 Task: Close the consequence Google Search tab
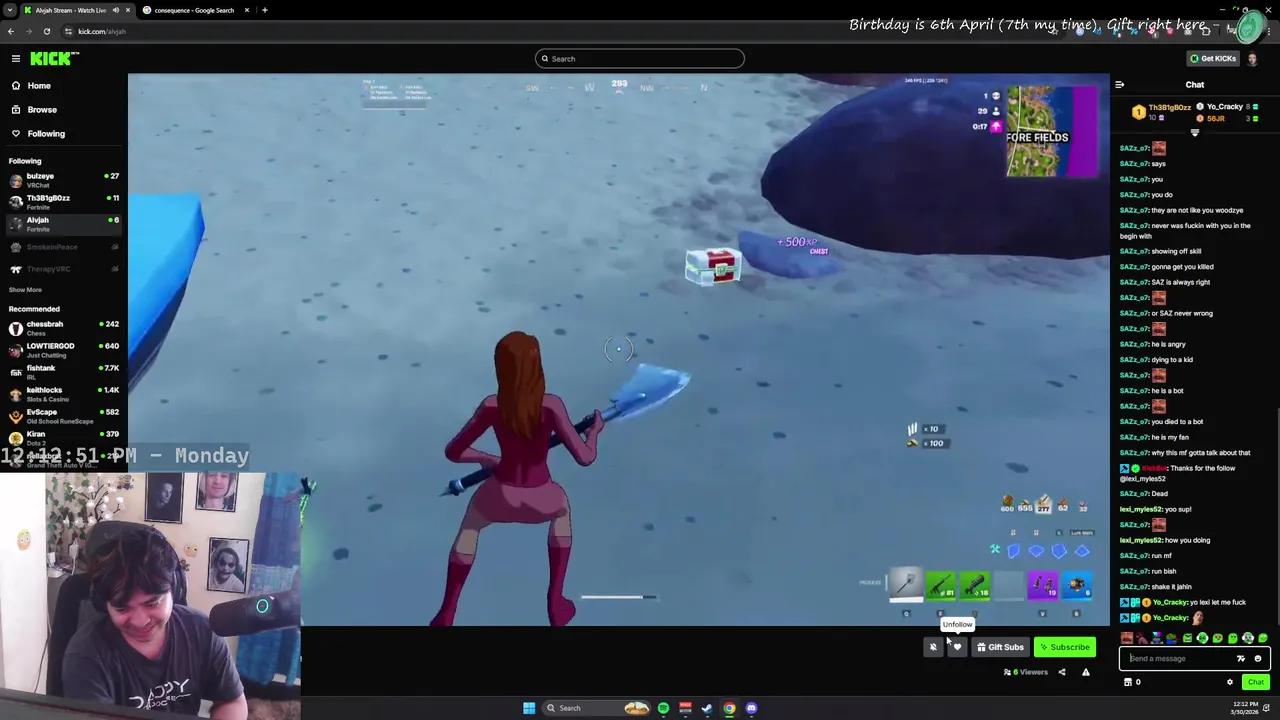(247, 10)
